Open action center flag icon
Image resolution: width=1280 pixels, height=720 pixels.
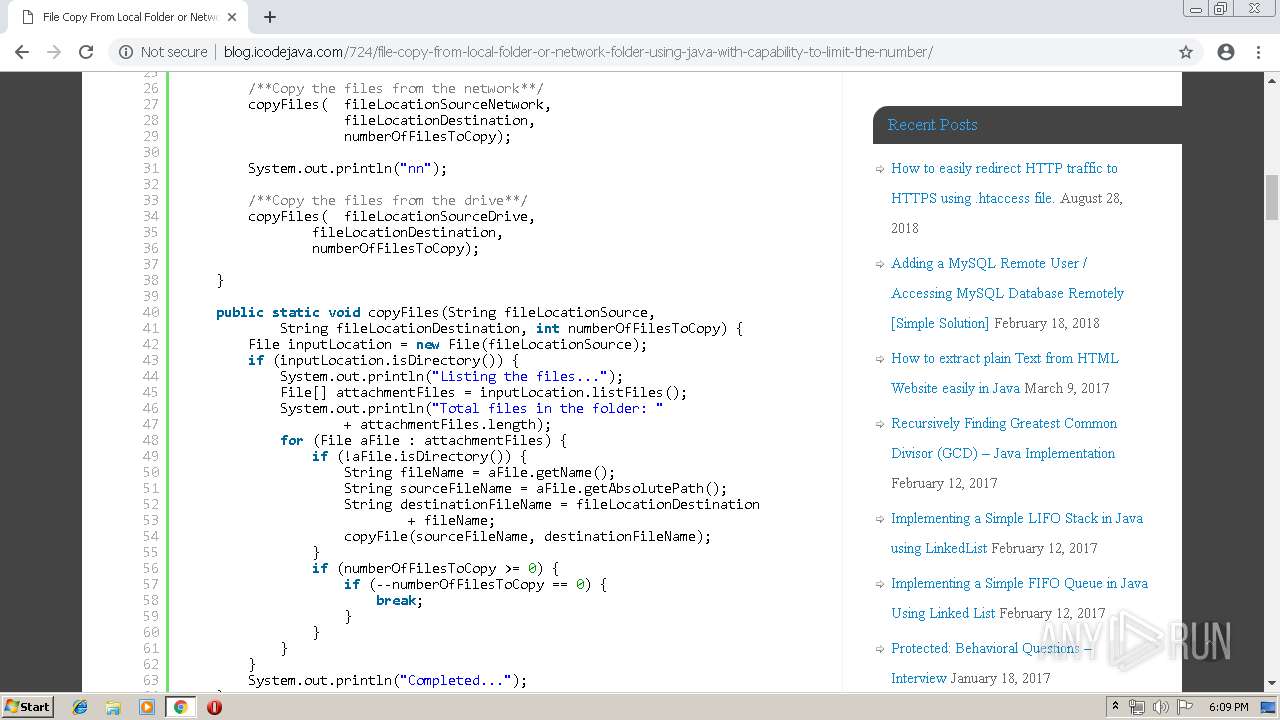coord(1185,707)
